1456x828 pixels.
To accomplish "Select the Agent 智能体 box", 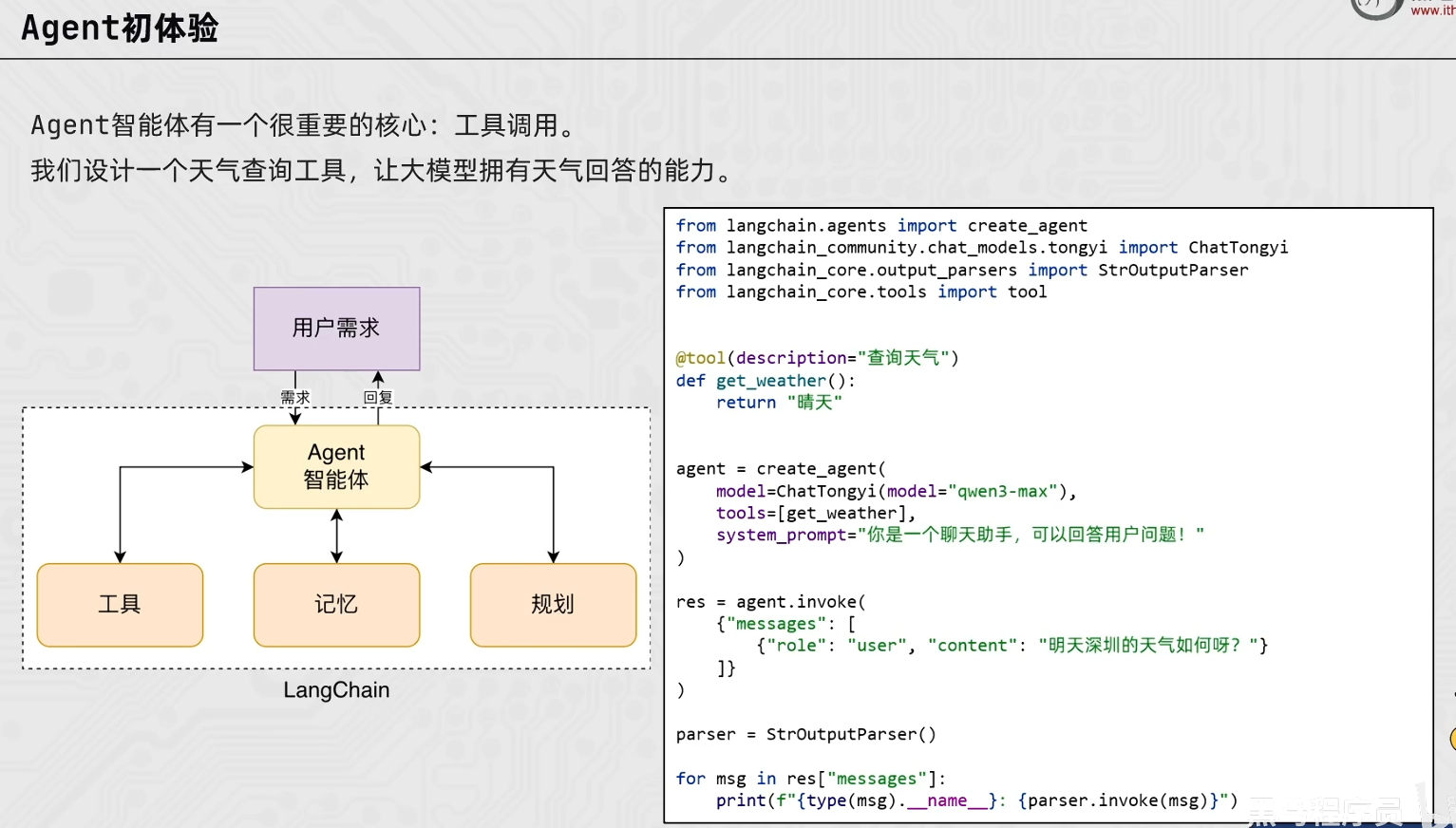I will [x=336, y=466].
